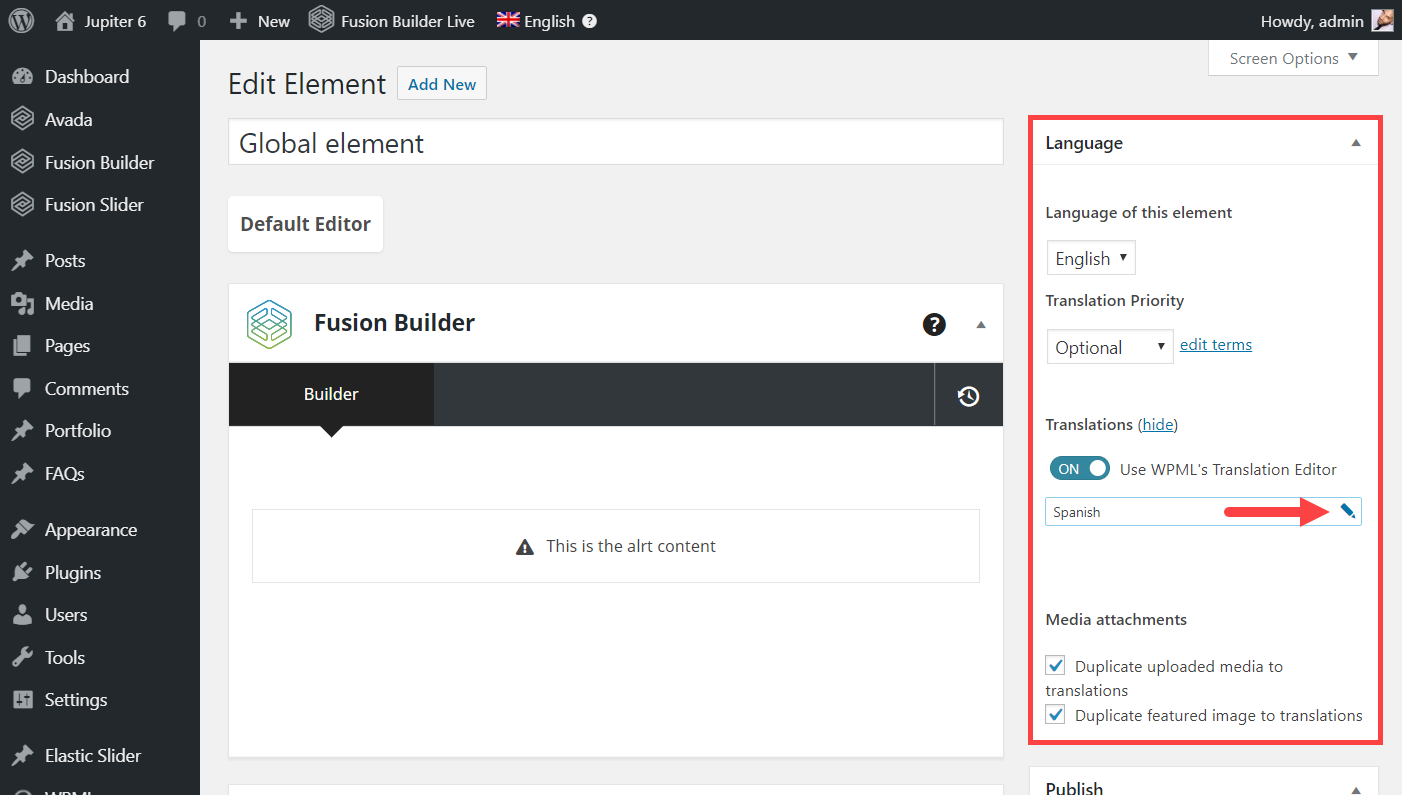1402x795 pixels.
Task: Click the Add New button
Action: 442,84
